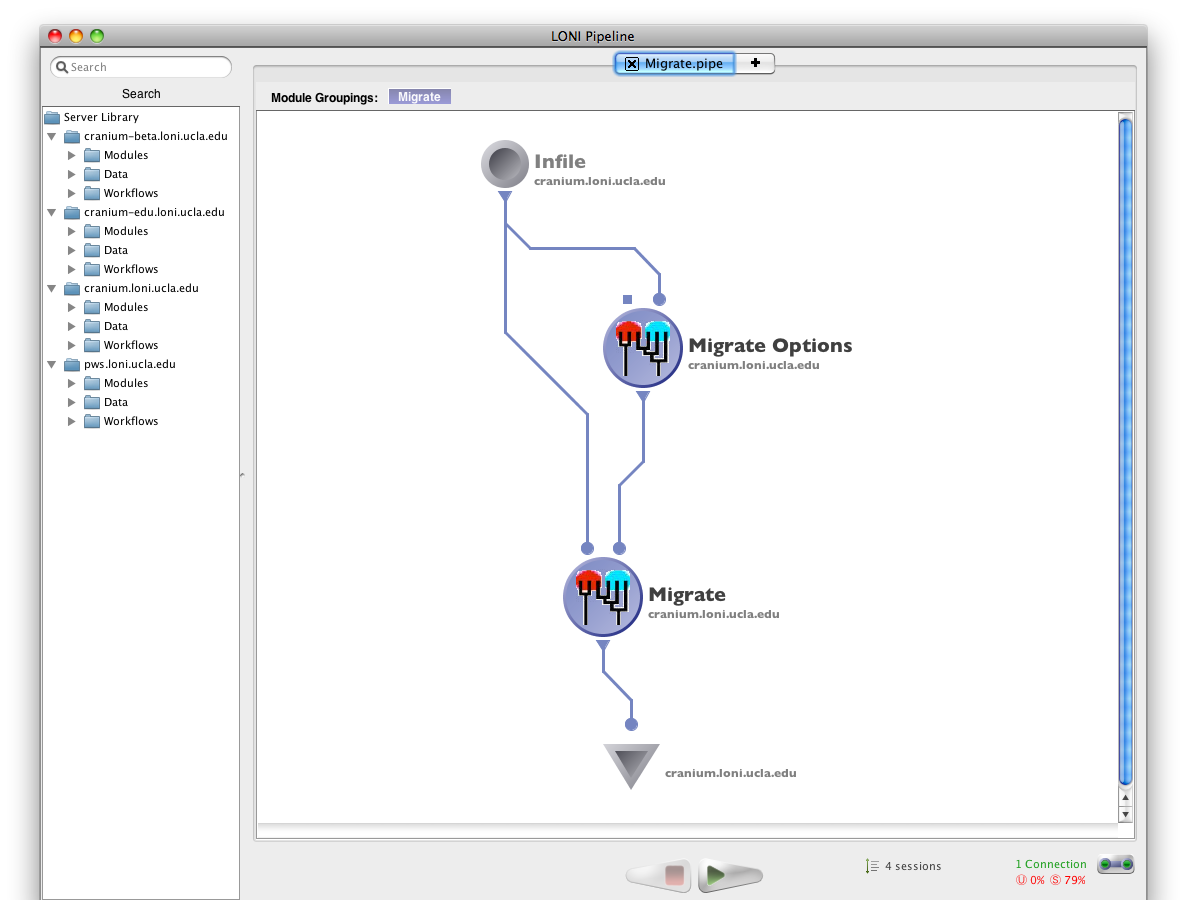Stop the workflow with the stop button
This screenshot has height=900, width=1187.
659,876
